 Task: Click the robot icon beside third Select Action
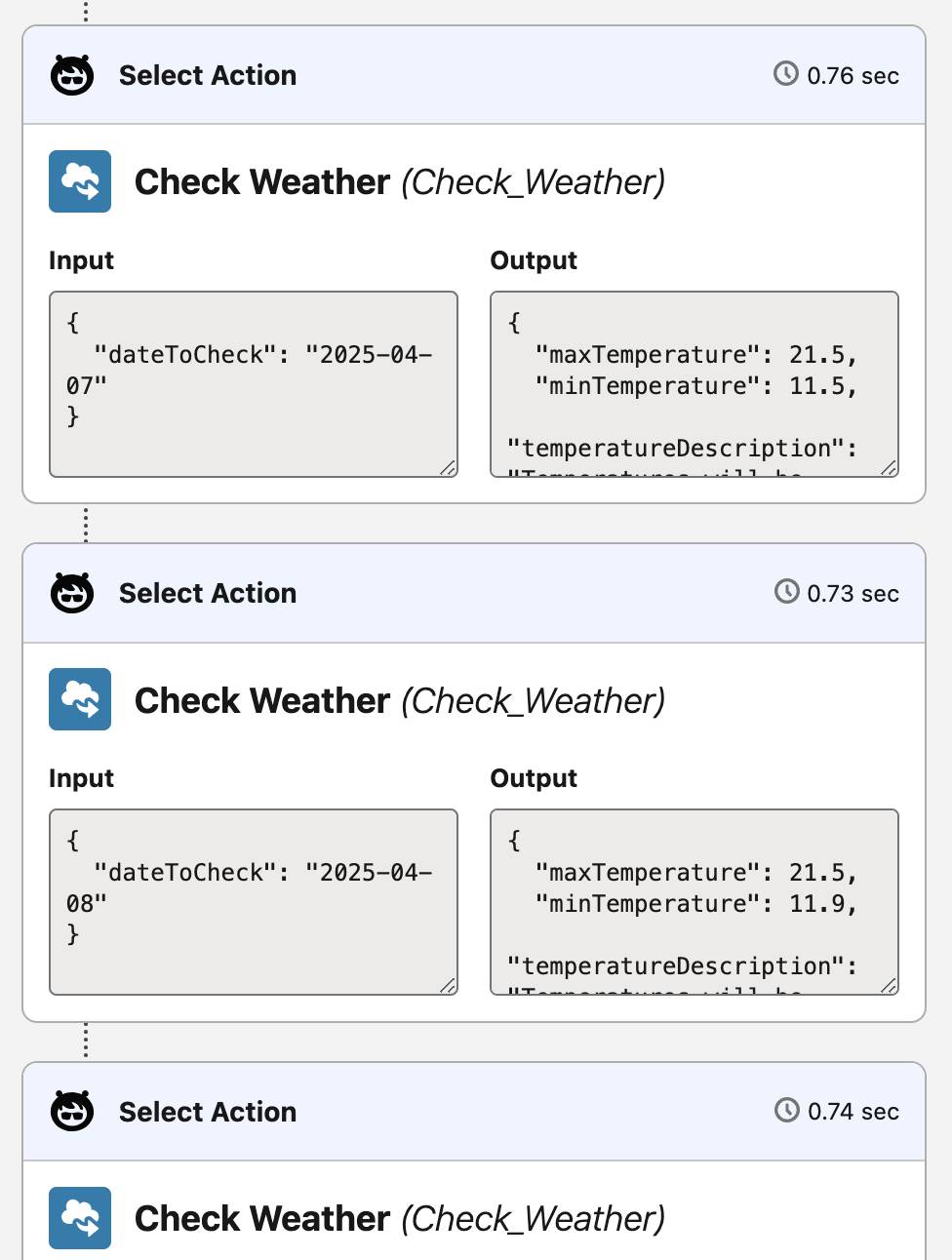click(x=72, y=1109)
